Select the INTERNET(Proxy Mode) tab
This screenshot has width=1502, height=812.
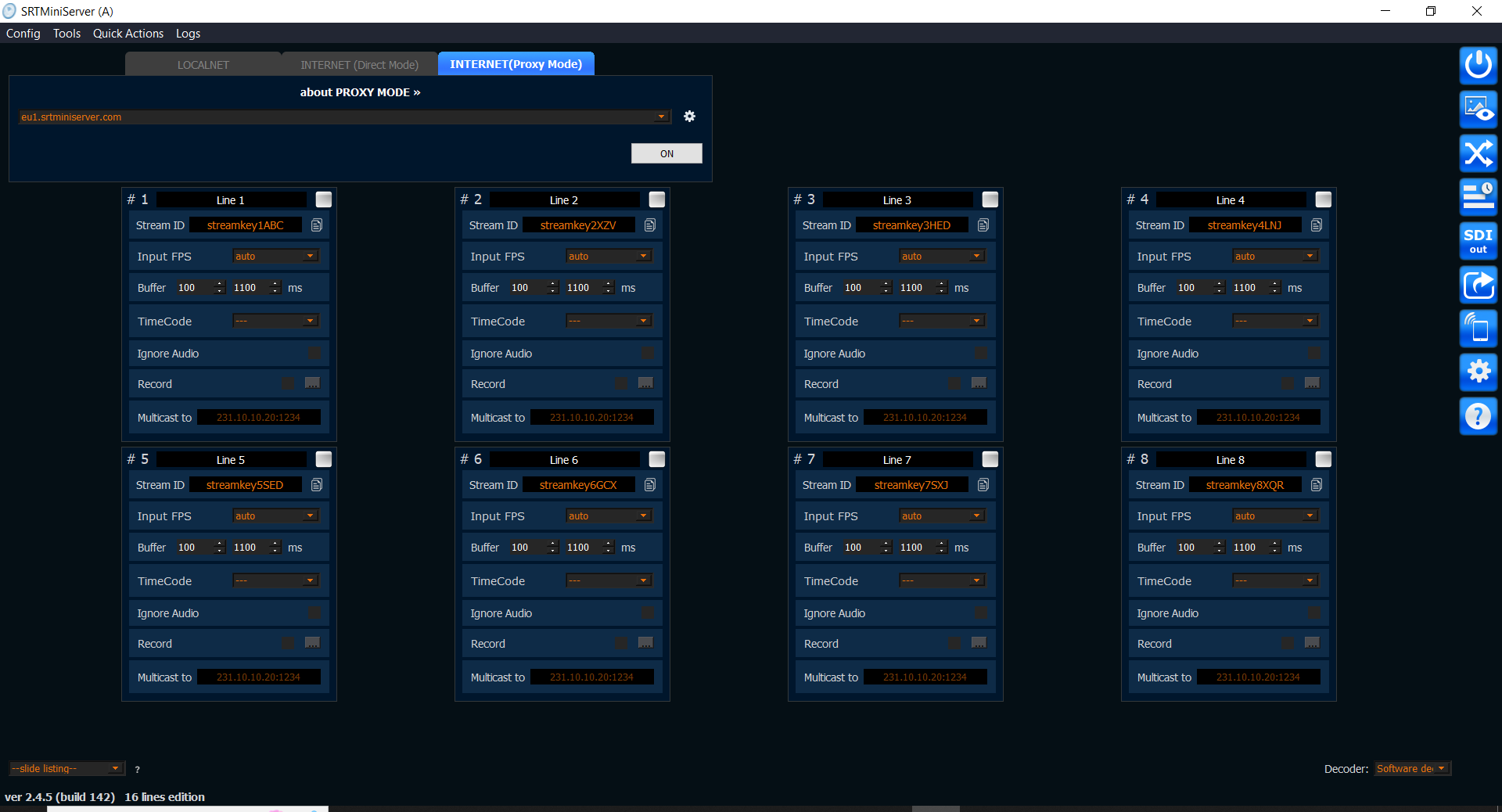[x=516, y=64]
